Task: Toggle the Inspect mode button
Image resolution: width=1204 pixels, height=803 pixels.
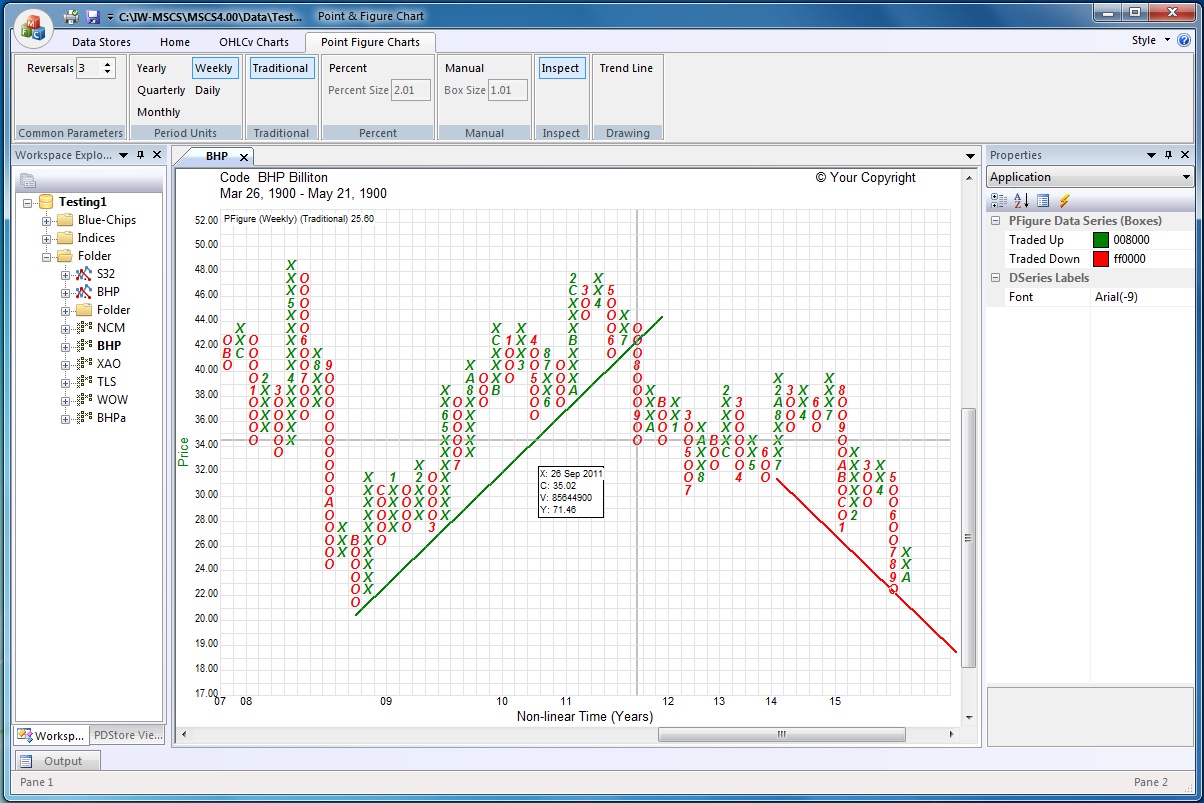Action: pos(560,68)
